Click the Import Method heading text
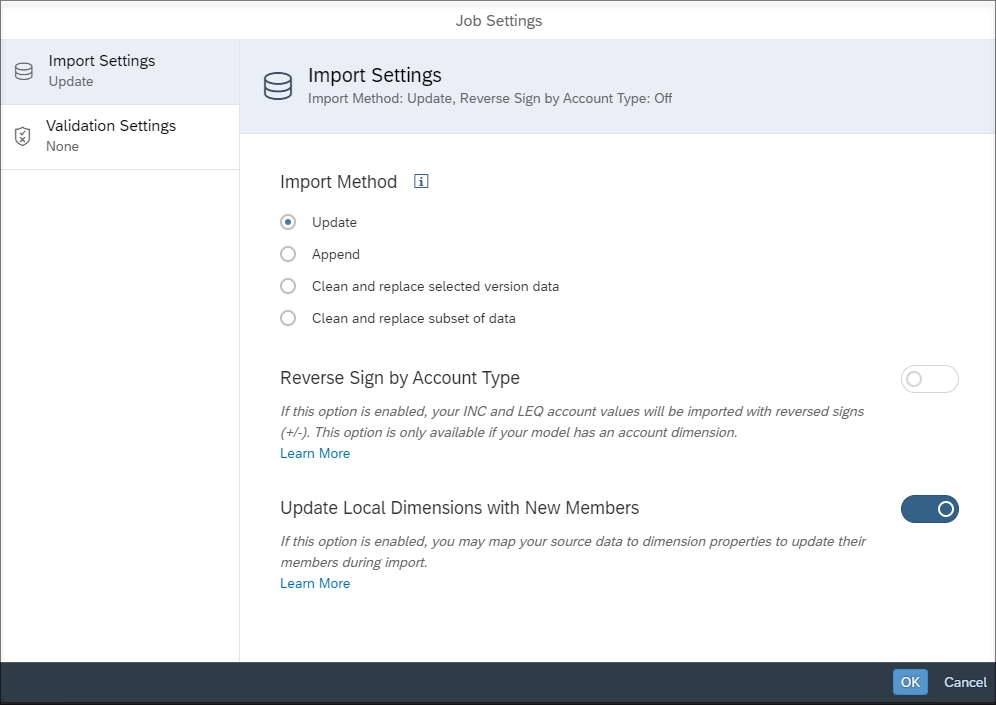The height and width of the screenshot is (705, 996). [x=339, y=182]
